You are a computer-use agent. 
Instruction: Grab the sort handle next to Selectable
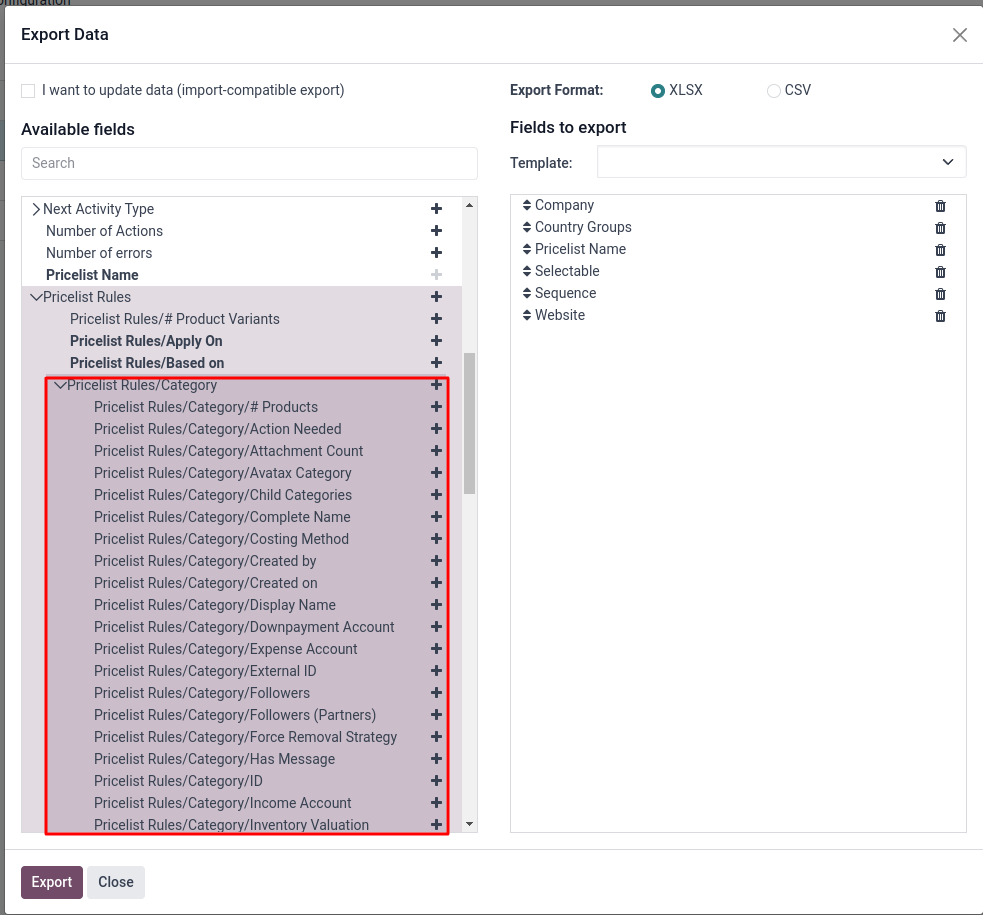[x=527, y=271]
